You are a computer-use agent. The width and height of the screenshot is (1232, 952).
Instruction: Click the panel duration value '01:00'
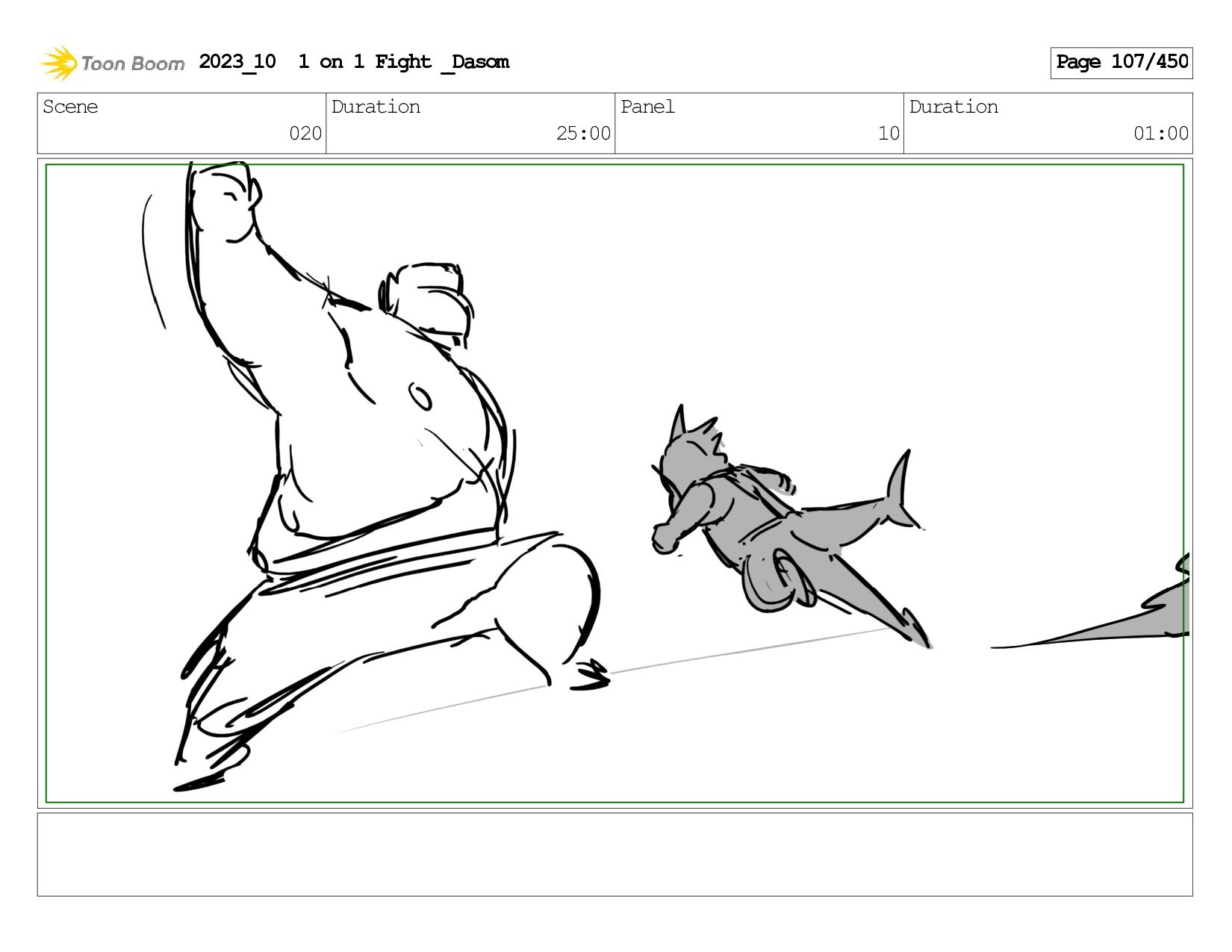pyautogui.click(x=1160, y=134)
